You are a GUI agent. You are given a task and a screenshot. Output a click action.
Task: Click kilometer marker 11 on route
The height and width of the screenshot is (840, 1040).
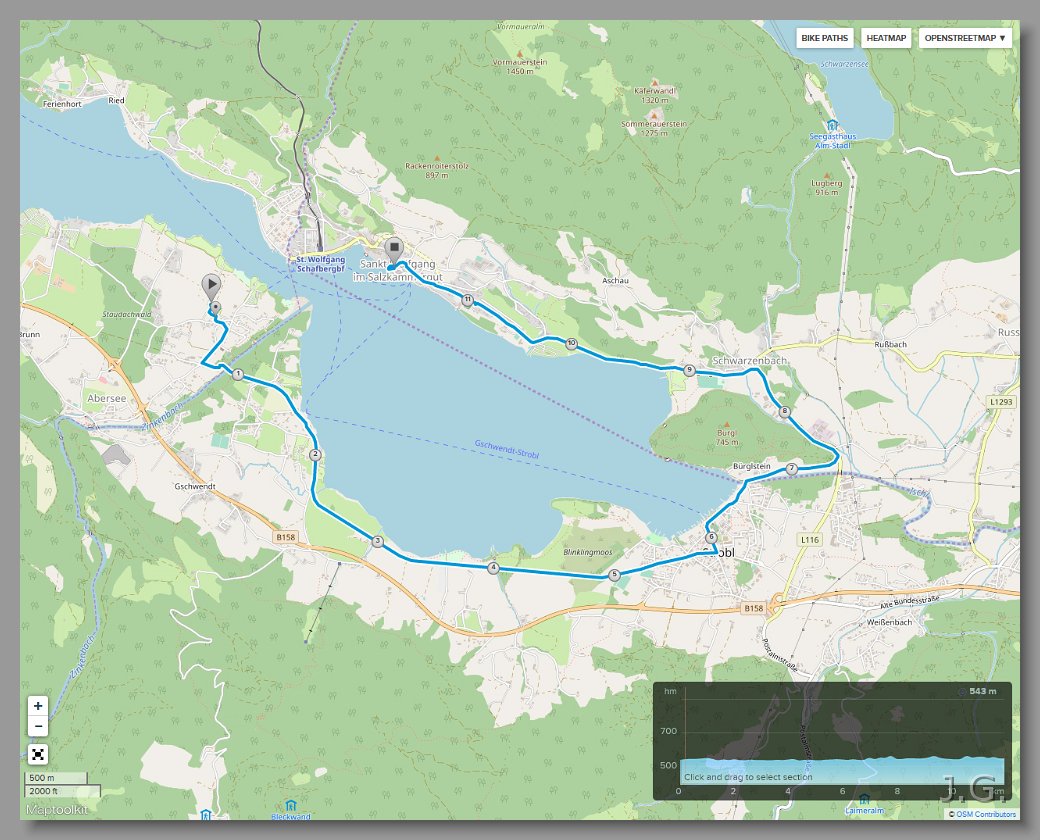pyautogui.click(x=468, y=300)
